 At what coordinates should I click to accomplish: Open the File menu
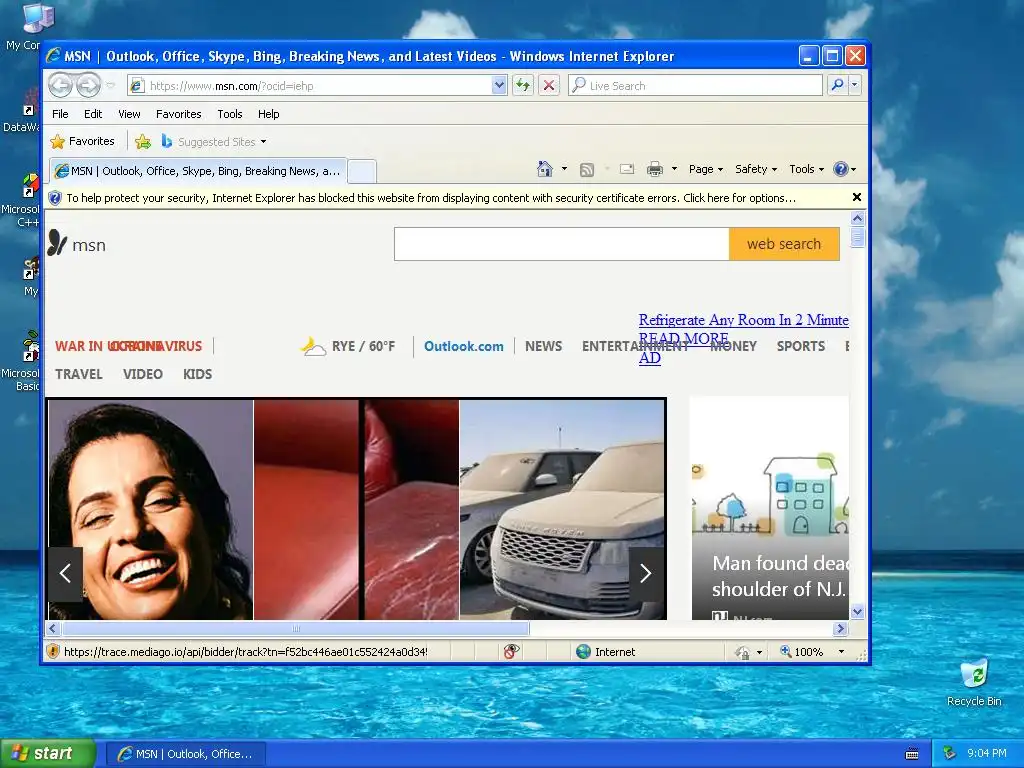click(60, 114)
